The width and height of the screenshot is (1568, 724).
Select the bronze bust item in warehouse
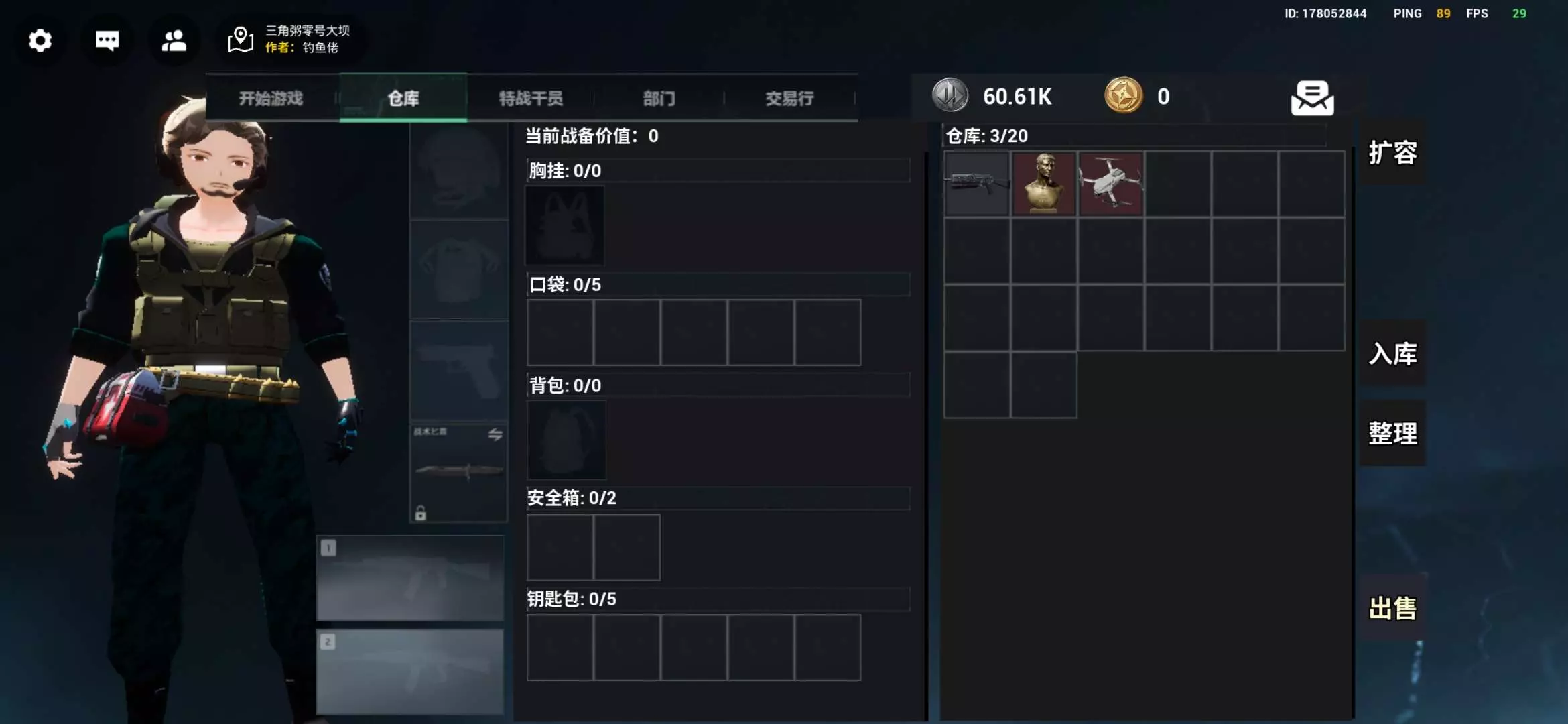[x=1044, y=184]
